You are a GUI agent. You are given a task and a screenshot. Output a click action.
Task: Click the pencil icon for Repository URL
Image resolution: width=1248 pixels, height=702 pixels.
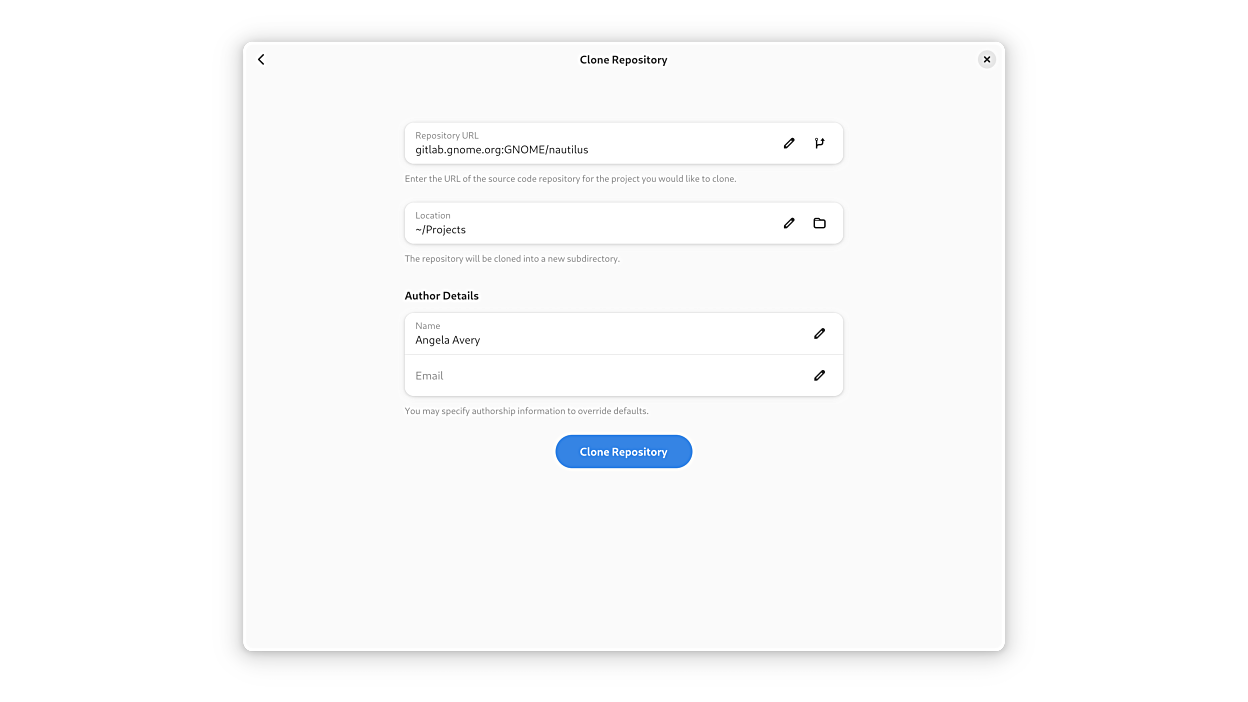point(789,143)
